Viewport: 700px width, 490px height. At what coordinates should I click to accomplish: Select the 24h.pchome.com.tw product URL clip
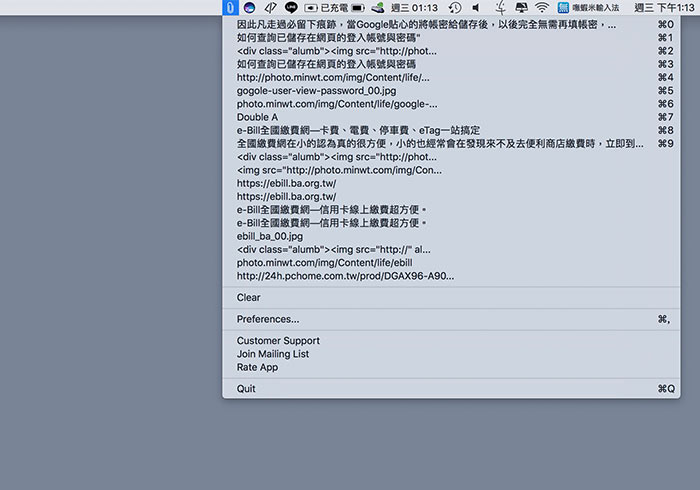click(451, 276)
